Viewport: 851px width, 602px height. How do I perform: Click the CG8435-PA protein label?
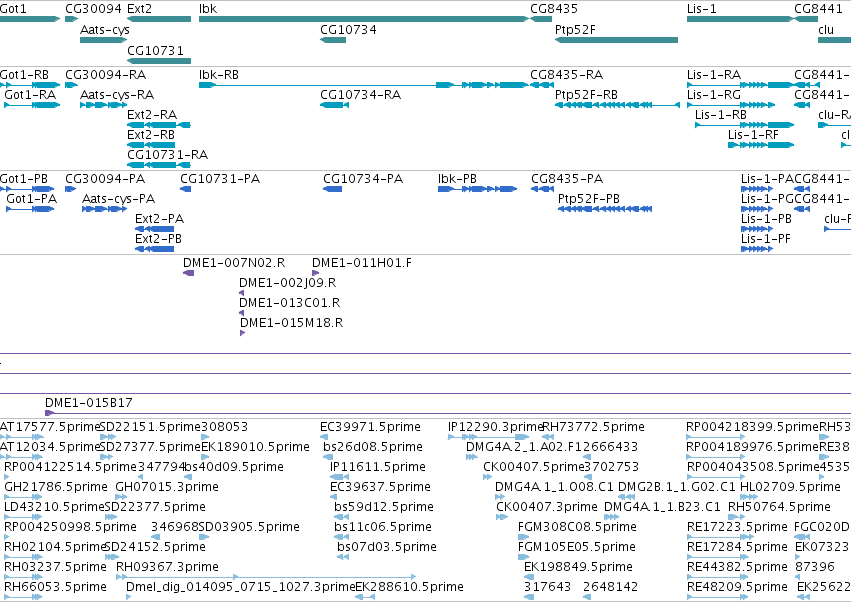coord(567,179)
